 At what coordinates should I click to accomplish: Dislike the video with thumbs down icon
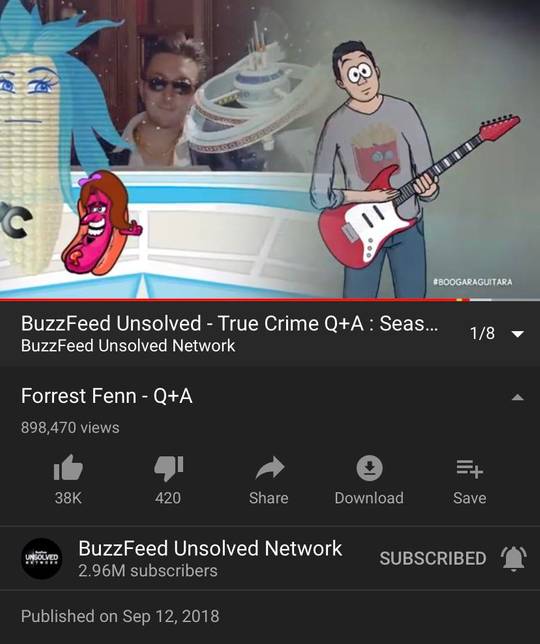coord(168,468)
